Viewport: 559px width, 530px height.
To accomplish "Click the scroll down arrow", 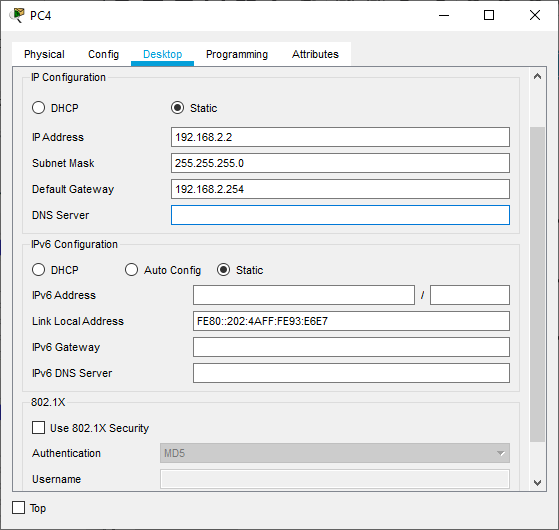I will pos(537,483).
